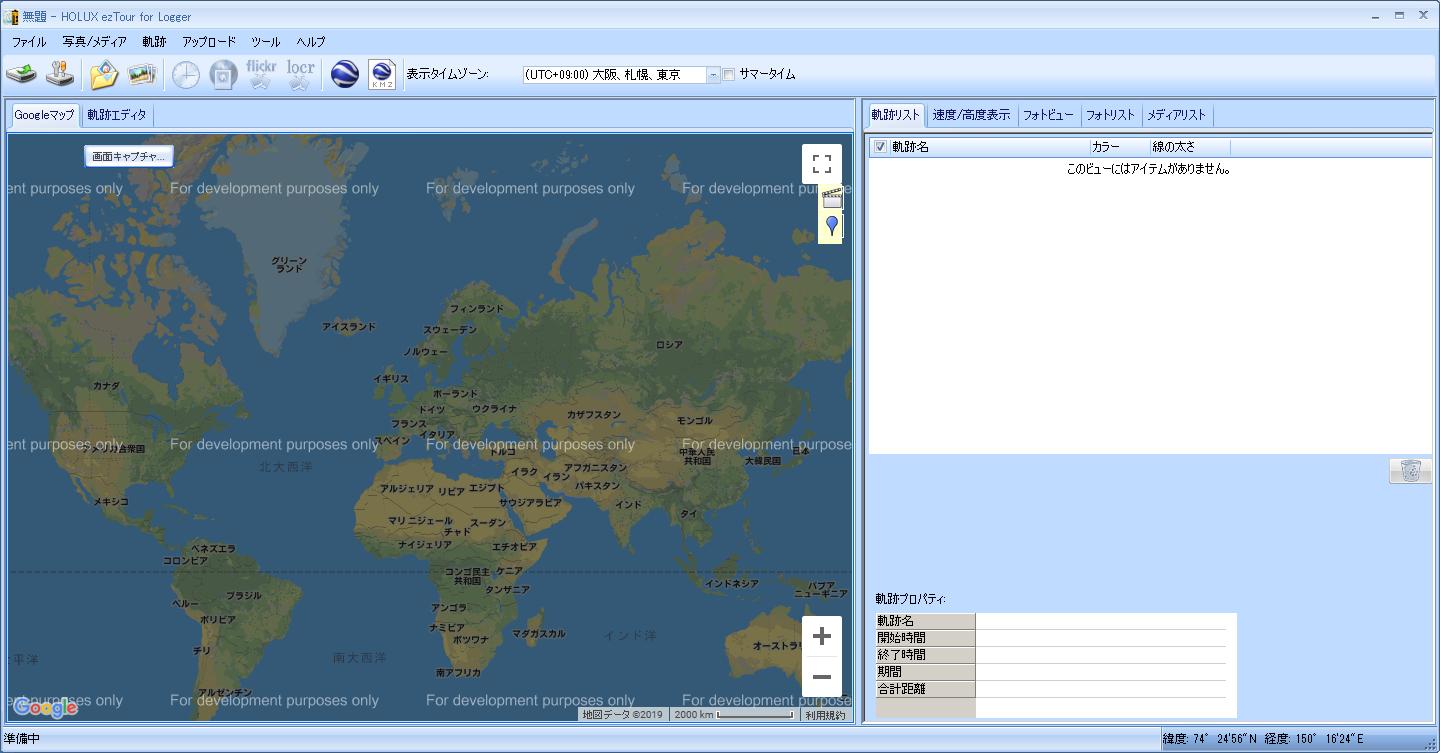The width and height of the screenshot is (1440, 753).
Task: Zoom out on the map with minus
Action: click(822, 677)
